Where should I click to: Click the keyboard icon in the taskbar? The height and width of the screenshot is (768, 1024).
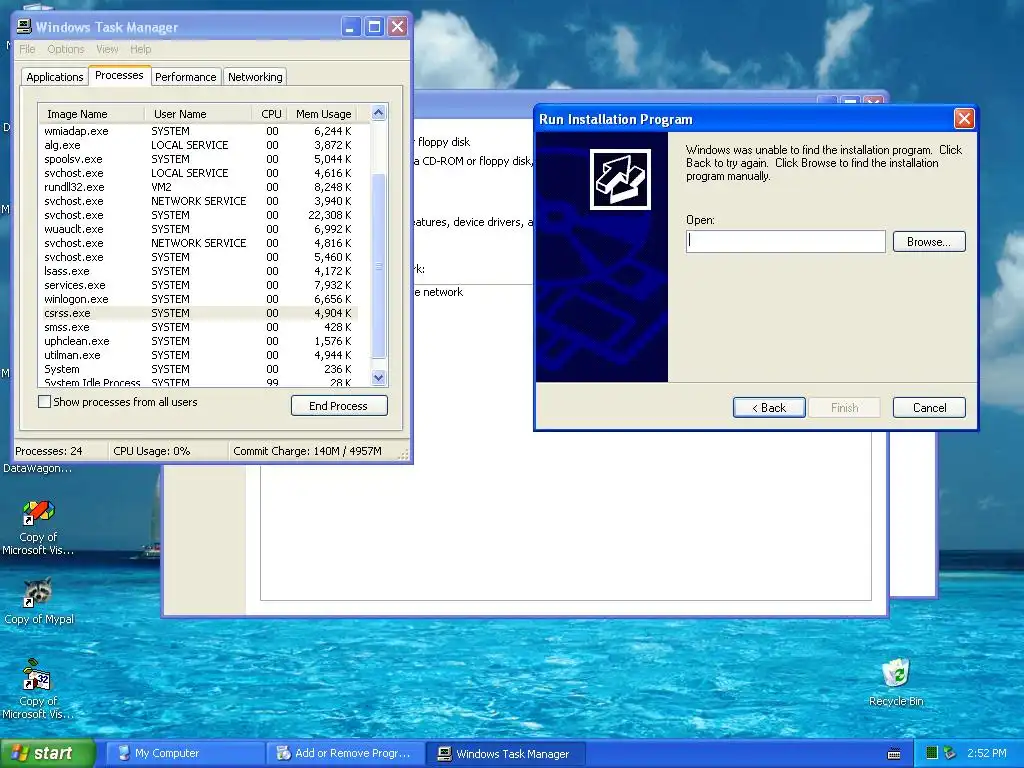point(894,754)
